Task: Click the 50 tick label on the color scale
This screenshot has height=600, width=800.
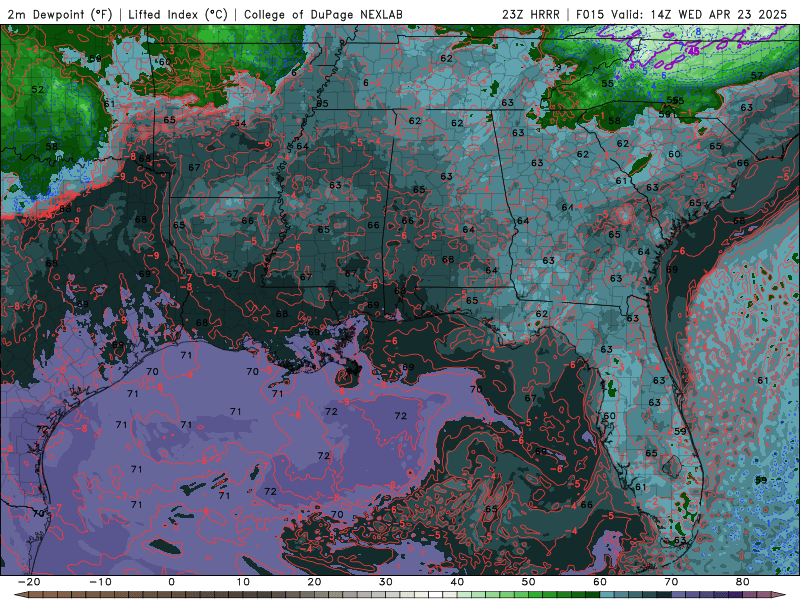Action: point(529,582)
